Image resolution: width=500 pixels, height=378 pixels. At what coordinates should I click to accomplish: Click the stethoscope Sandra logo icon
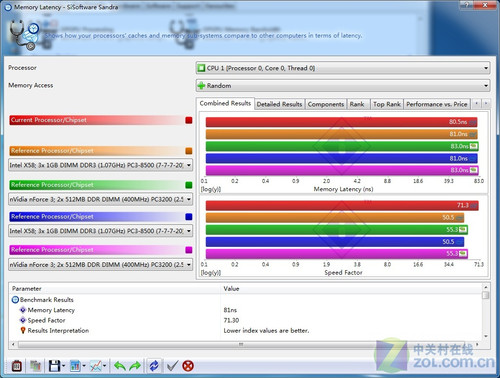(24, 35)
